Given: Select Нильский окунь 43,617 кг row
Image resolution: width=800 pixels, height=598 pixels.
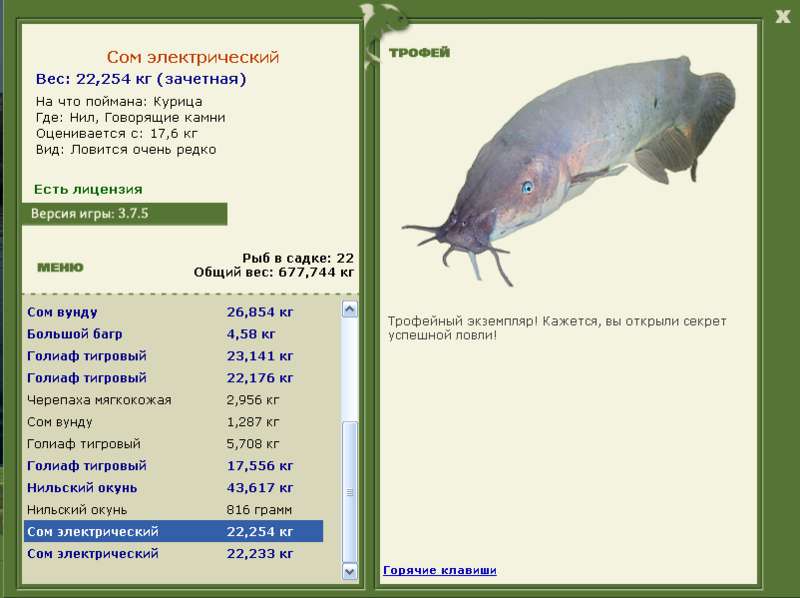Looking at the screenshot, I should [173, 487].
